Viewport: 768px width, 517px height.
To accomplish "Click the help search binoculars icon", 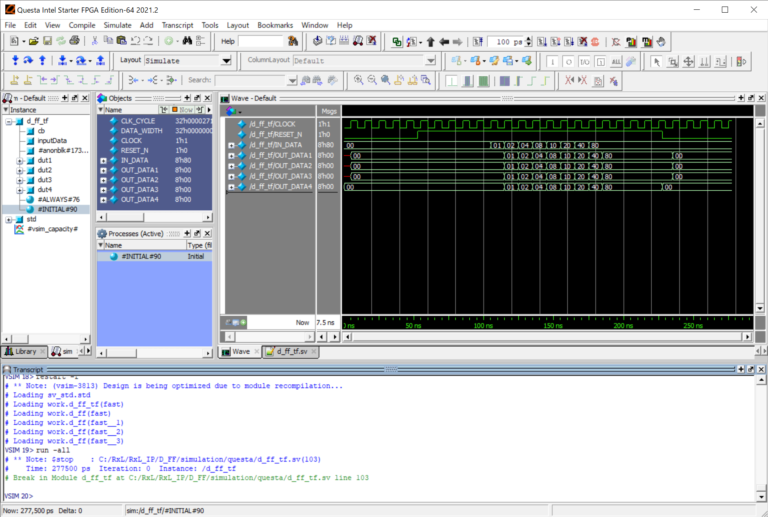I will click(293, 41).
